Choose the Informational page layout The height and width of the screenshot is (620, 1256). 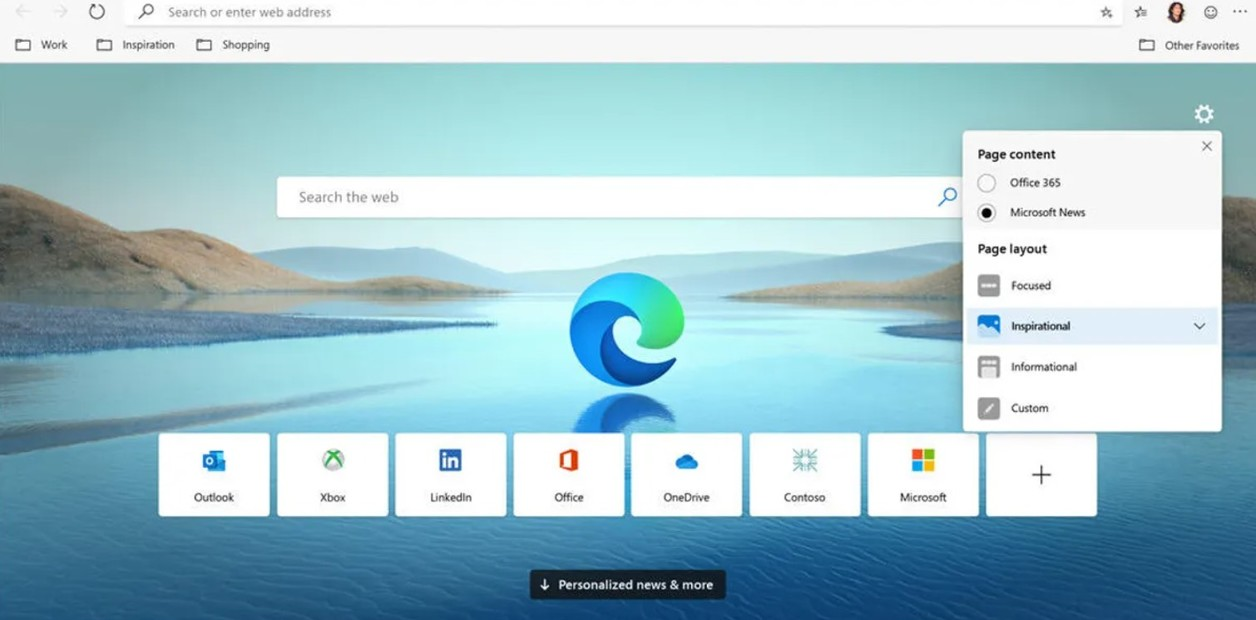[x=1042, y=367]
